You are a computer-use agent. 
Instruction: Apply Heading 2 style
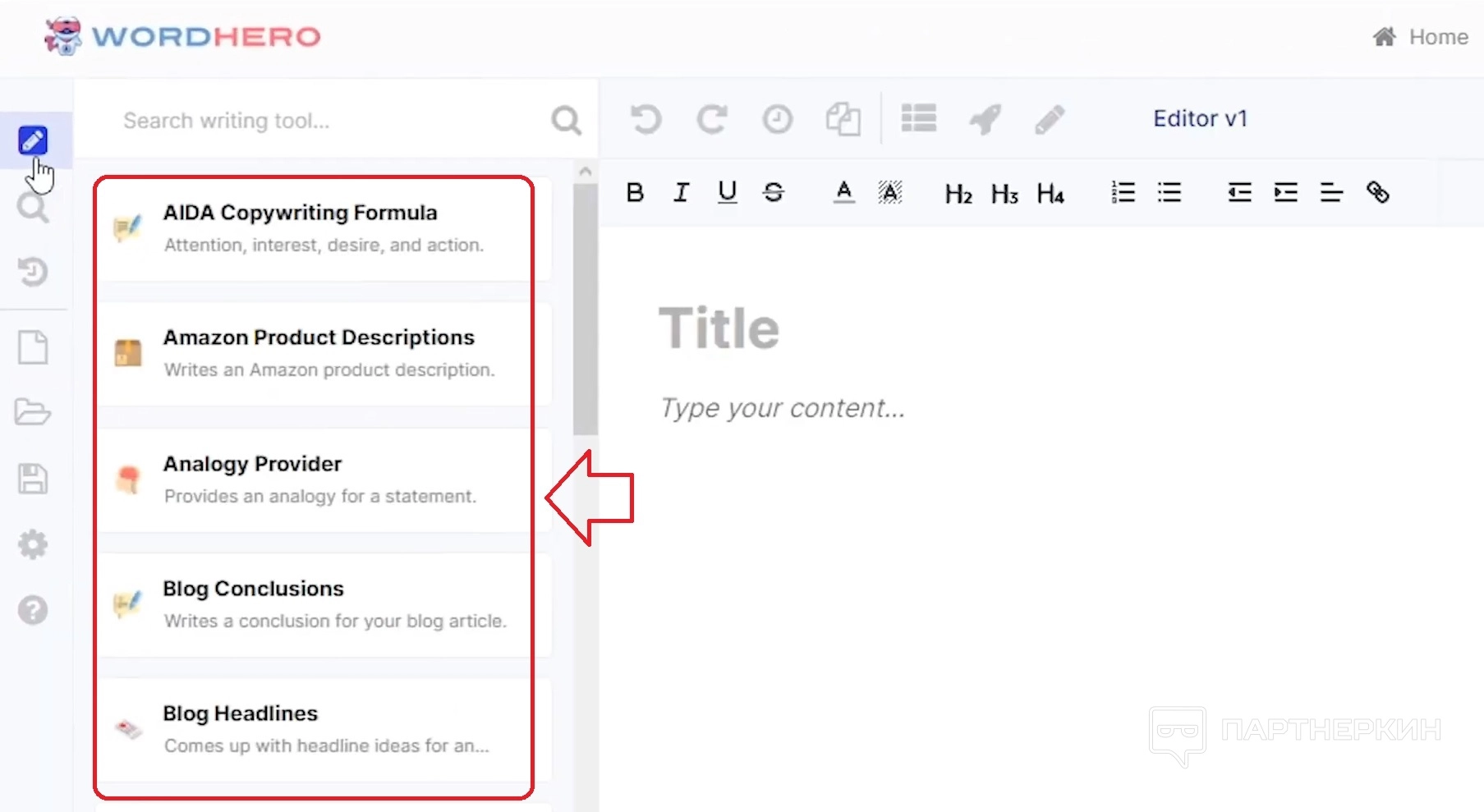(958, 194)
